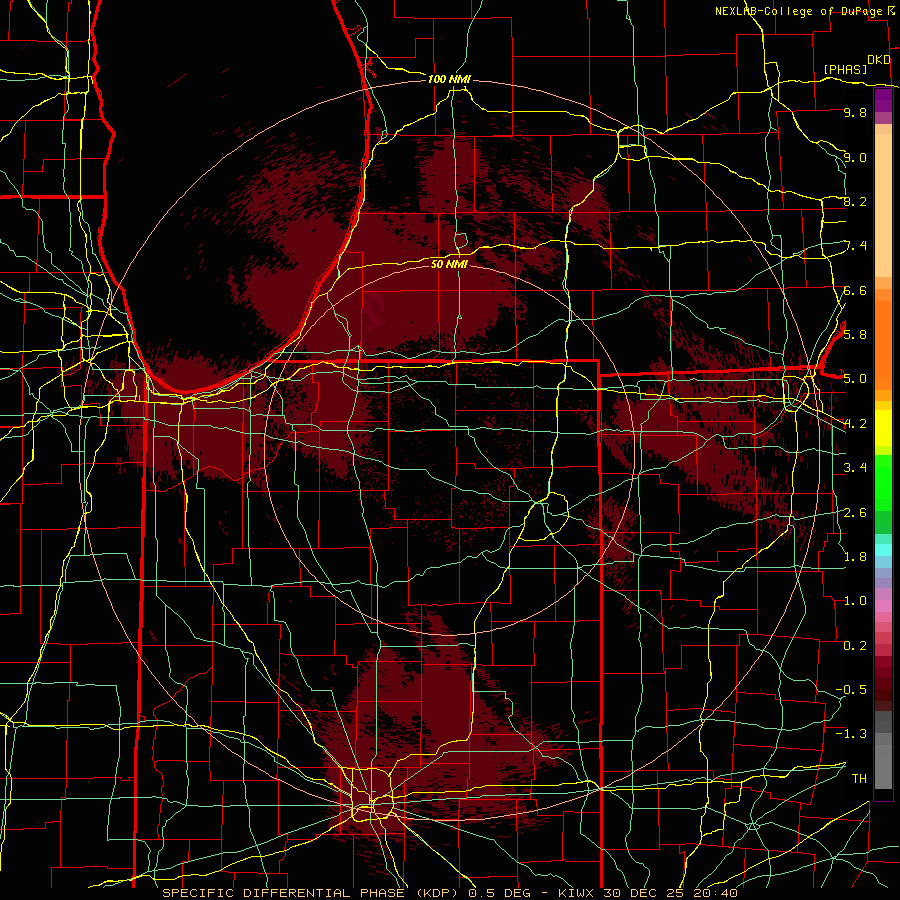Click the 100 NMI range ring label
The image size is (900, 900).
449,79
